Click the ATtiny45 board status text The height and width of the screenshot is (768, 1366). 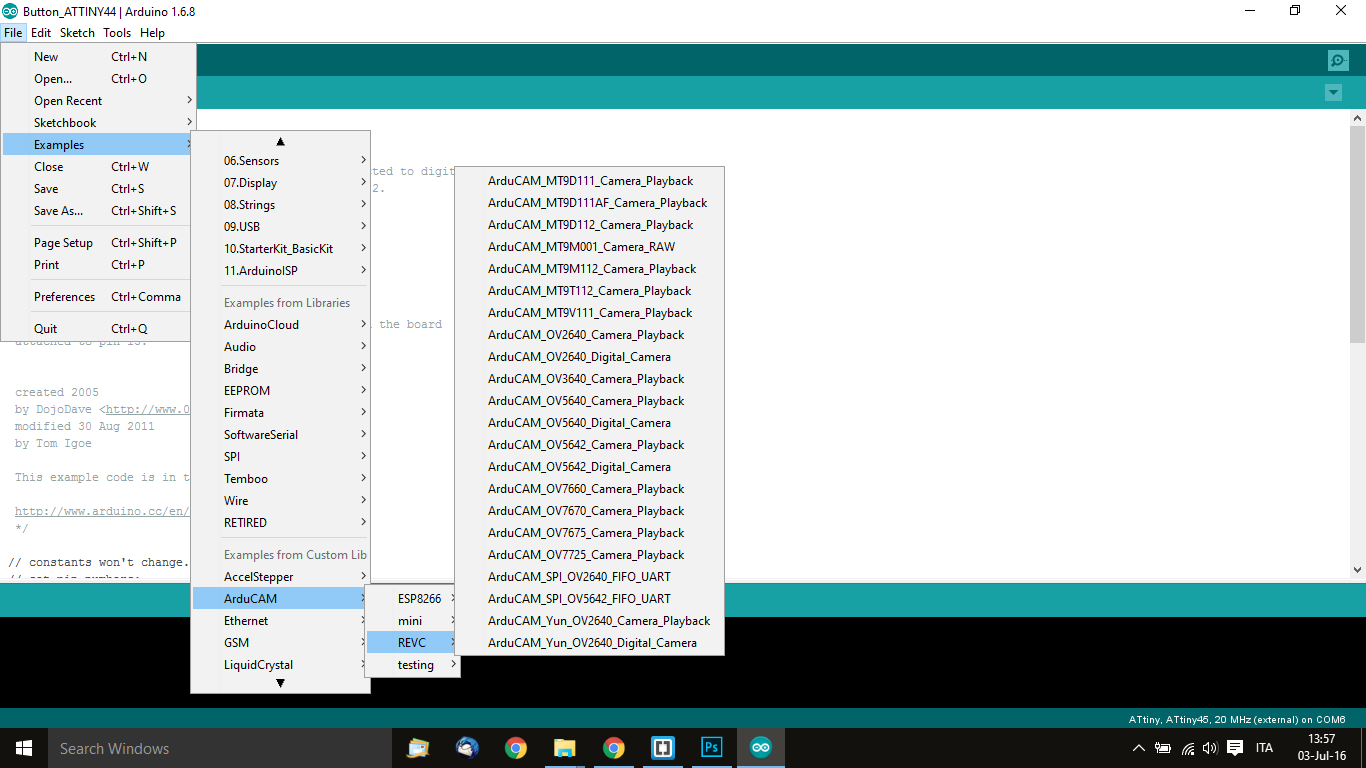click(1237, 719)
